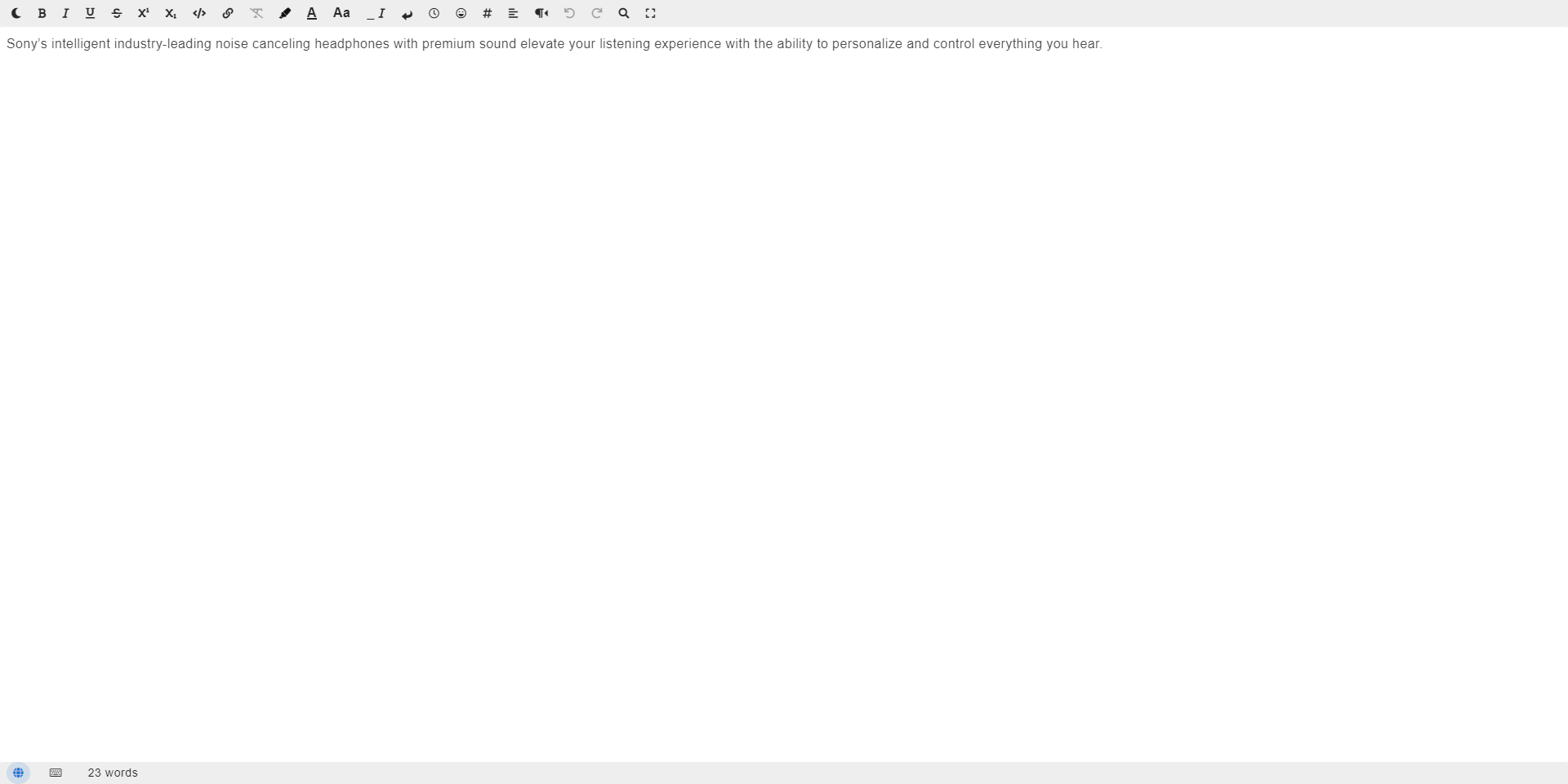Image resolution: width=1568 pixels, height=784 pixels.
Task: Apply italic formatting
Action: tap(65, 13)
